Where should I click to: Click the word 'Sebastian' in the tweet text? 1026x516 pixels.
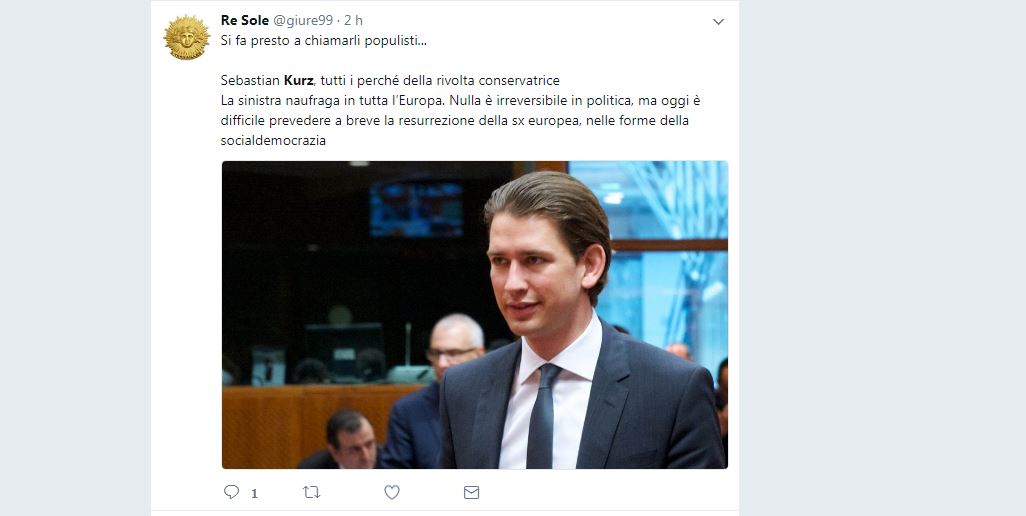[x=250, y=80]
